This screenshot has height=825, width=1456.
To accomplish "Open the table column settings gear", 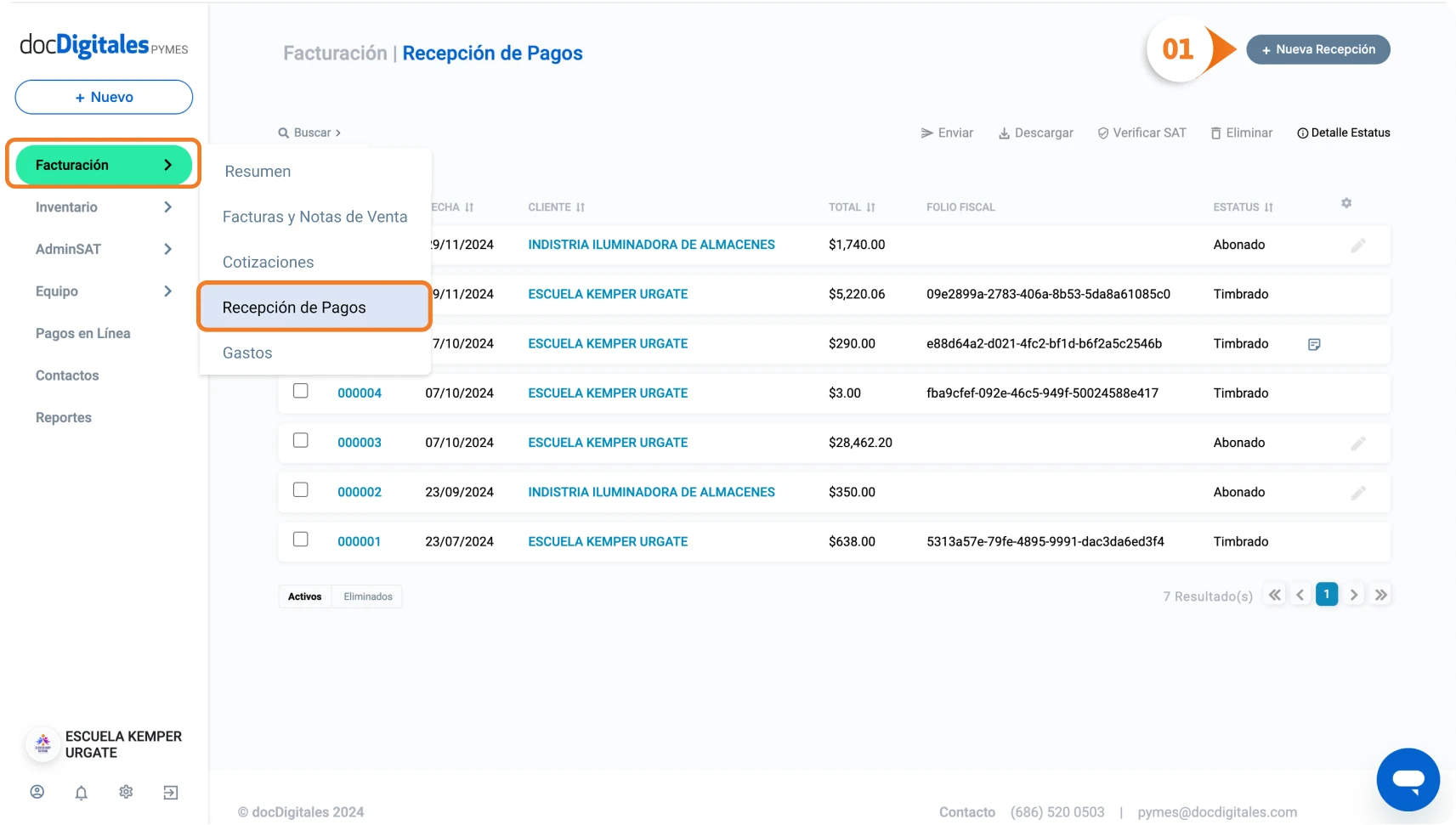I will coord(1346,203).
